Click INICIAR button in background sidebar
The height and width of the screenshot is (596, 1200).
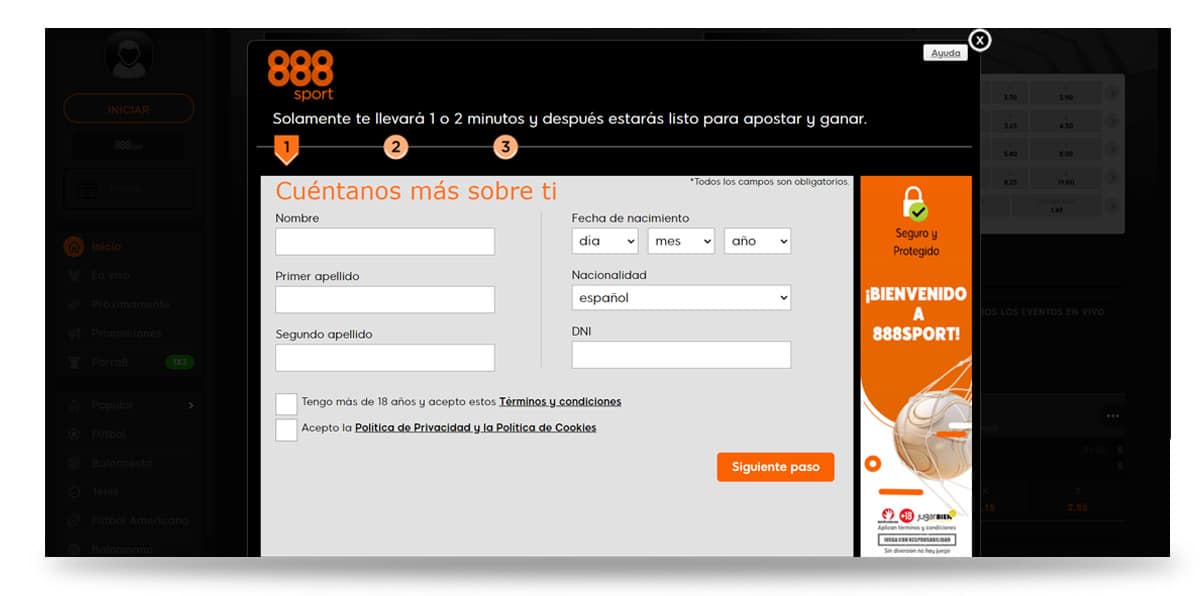pos(128,109)
